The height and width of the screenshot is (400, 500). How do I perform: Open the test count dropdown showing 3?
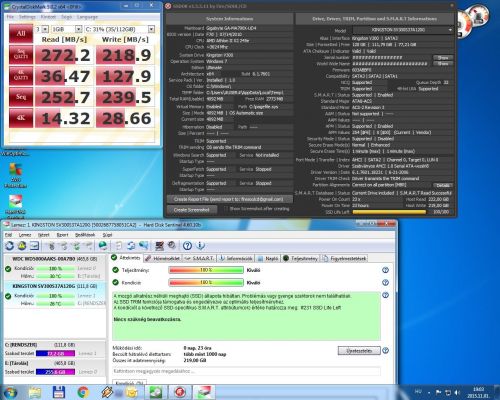(45, 29)
